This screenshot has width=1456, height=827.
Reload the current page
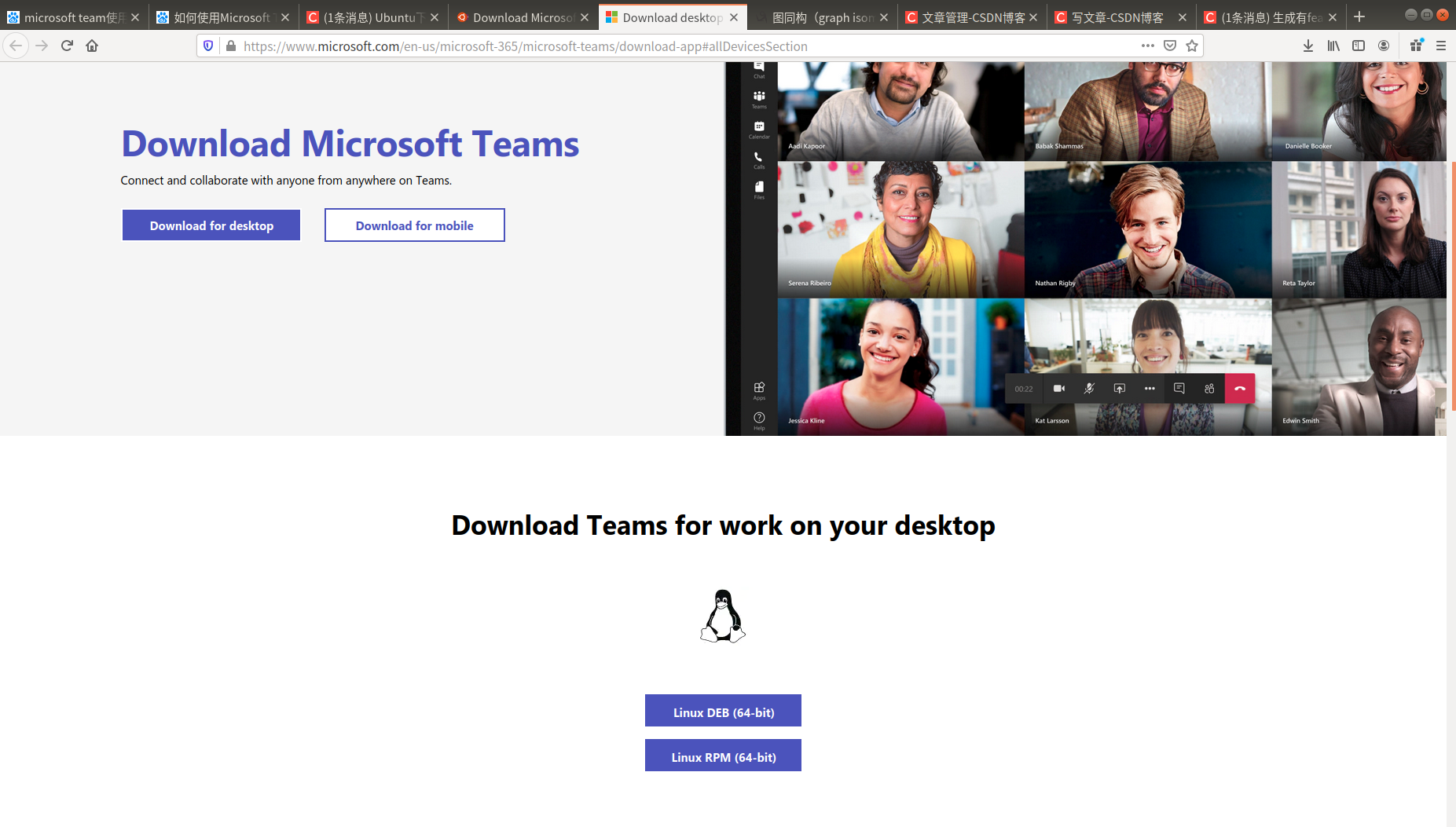[67, 46]
